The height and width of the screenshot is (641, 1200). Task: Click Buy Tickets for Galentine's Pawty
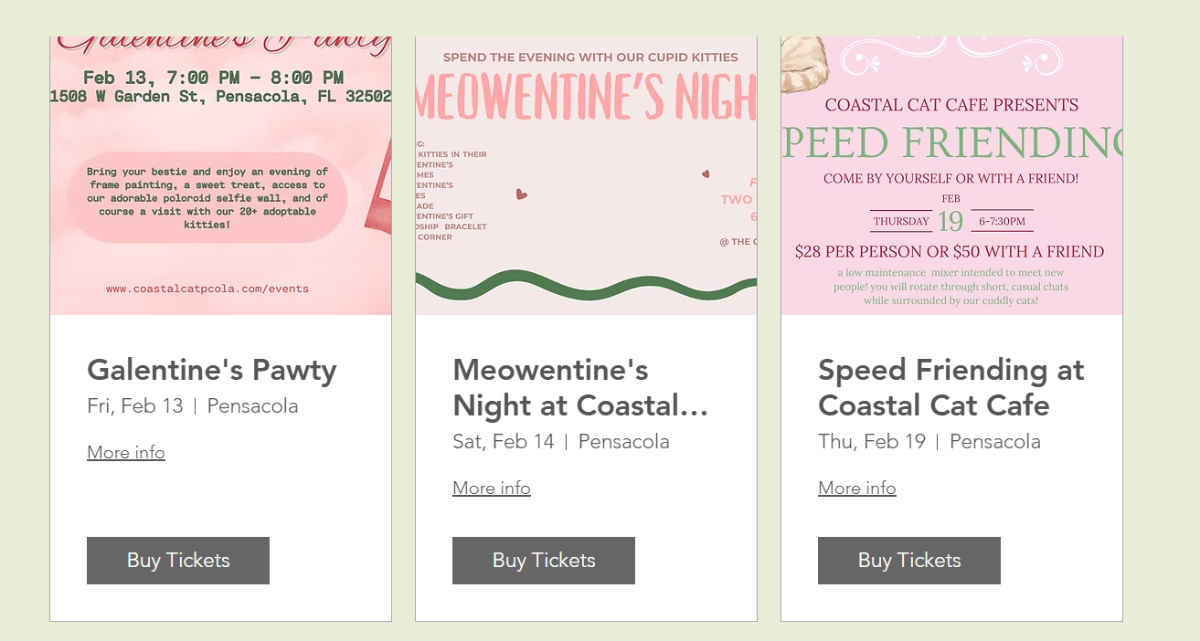coord(178,560)
